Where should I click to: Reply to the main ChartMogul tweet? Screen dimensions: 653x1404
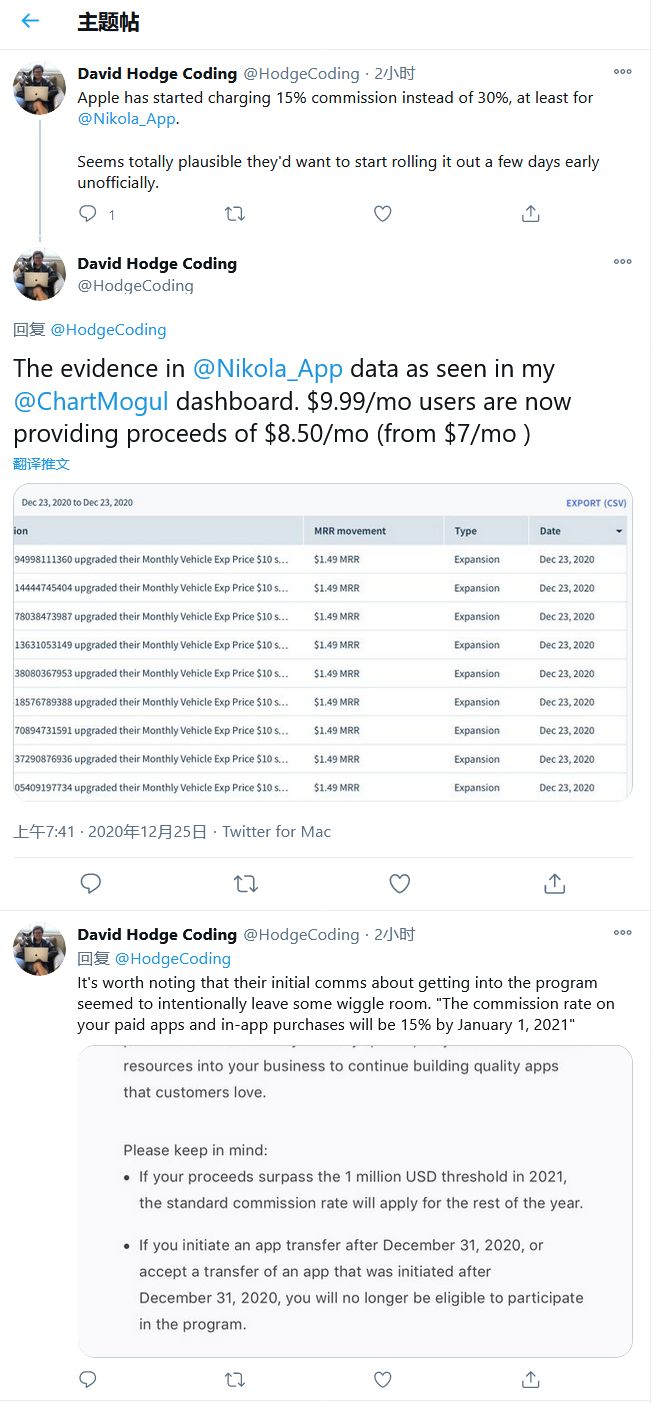91,883
